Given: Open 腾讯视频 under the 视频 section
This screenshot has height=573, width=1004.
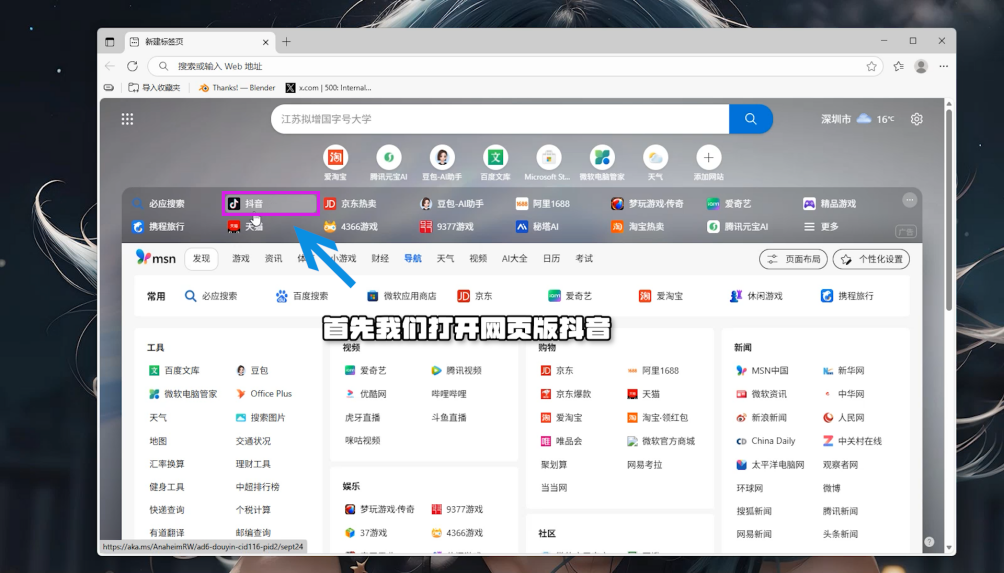Looking at the screenshot, I should coord(457,371).
